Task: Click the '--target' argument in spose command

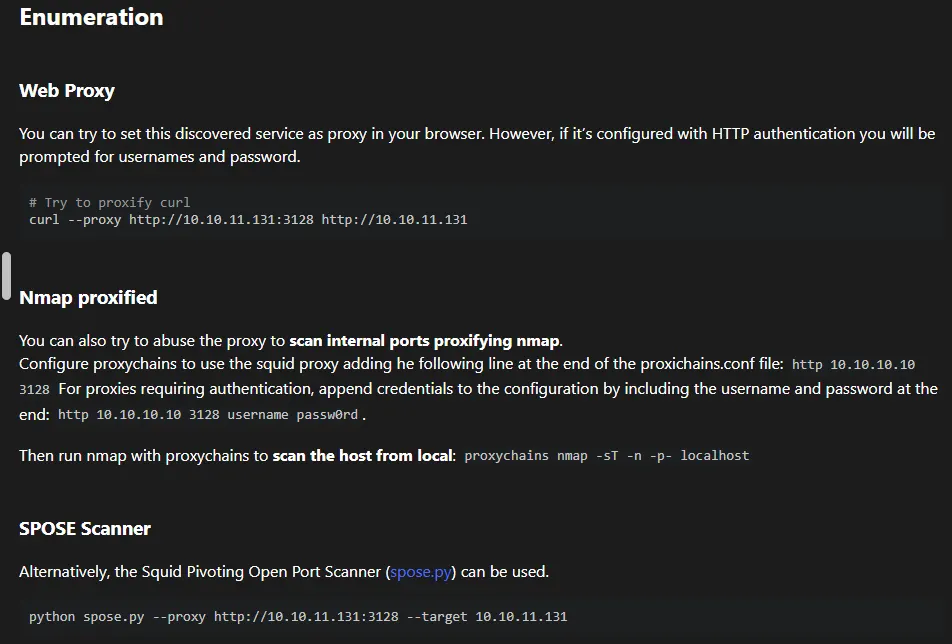Action: (435, 616)
